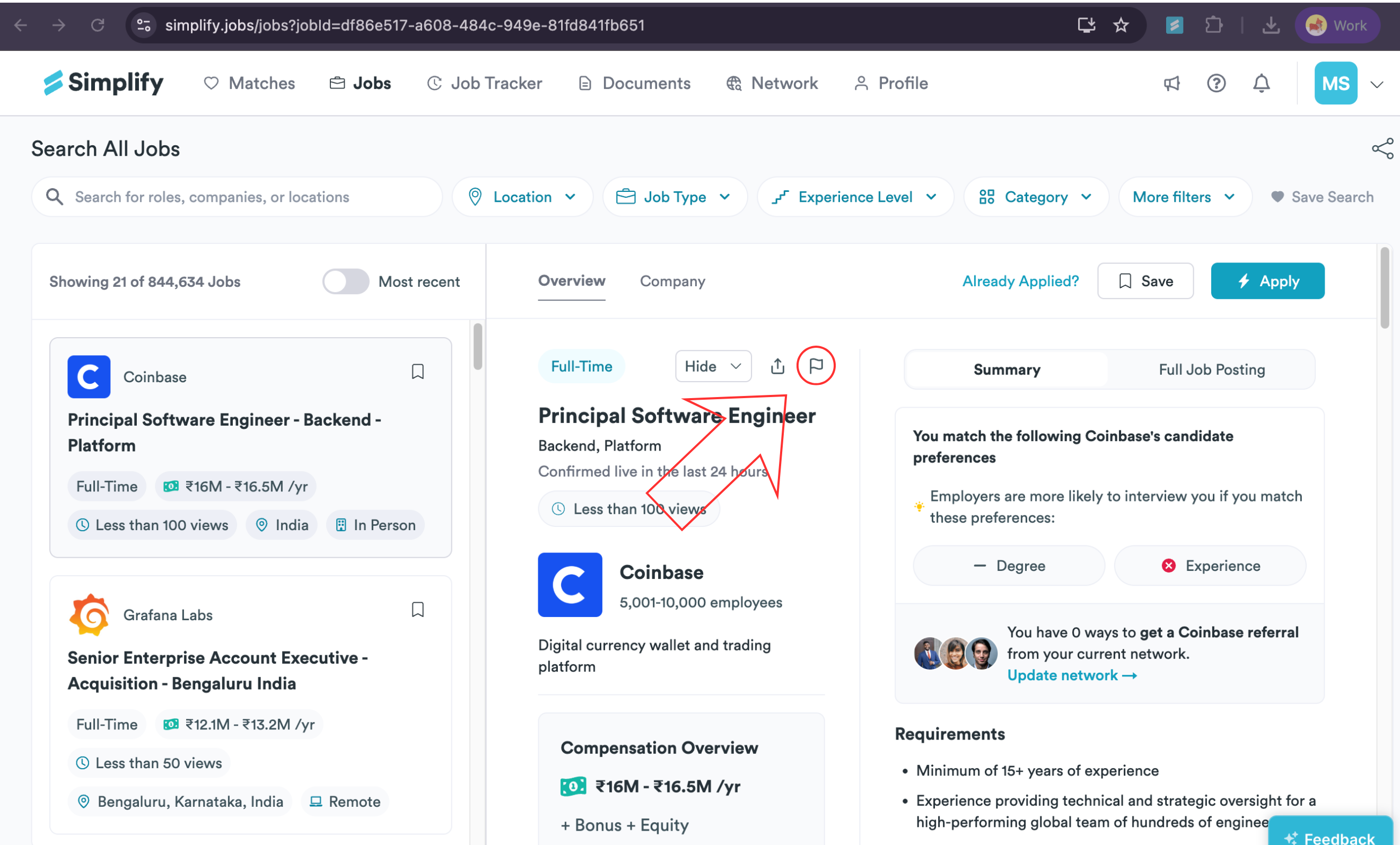Image resolution: width=1400 pixels, height=845 pixels.
Task: Open the Experience Level dropdown
Action: pyautogui.click(x=855, y=197)
